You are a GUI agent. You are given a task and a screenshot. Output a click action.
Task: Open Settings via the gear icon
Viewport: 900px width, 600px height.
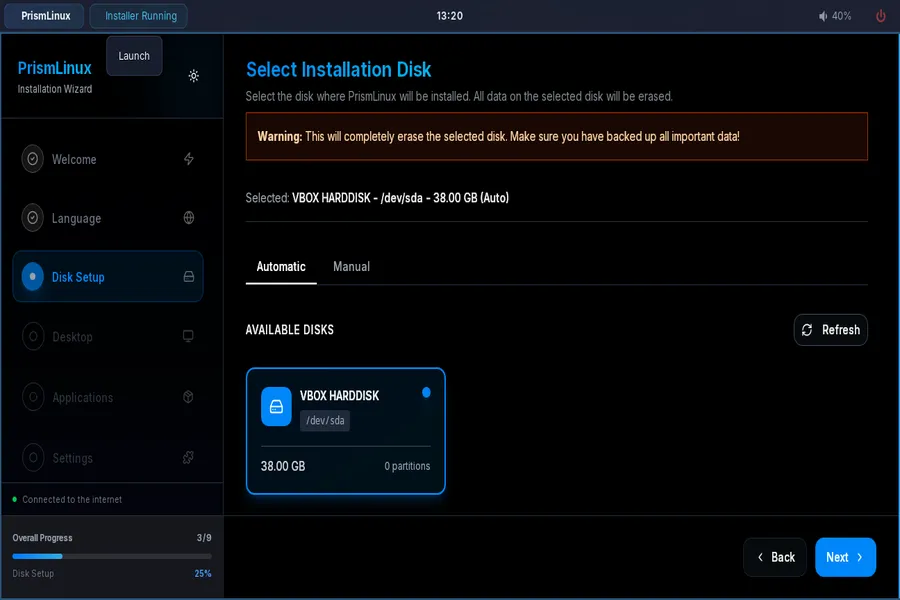(x=188, y=458)
